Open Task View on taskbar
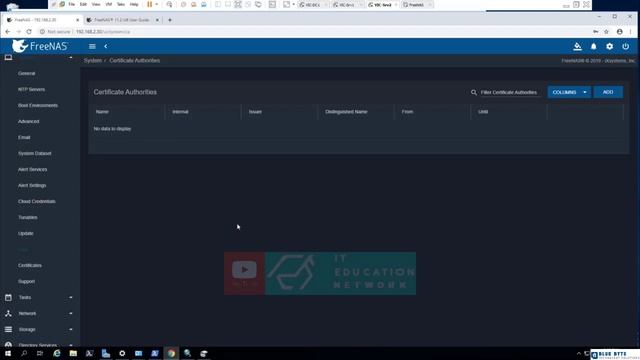 pos(40,353)
